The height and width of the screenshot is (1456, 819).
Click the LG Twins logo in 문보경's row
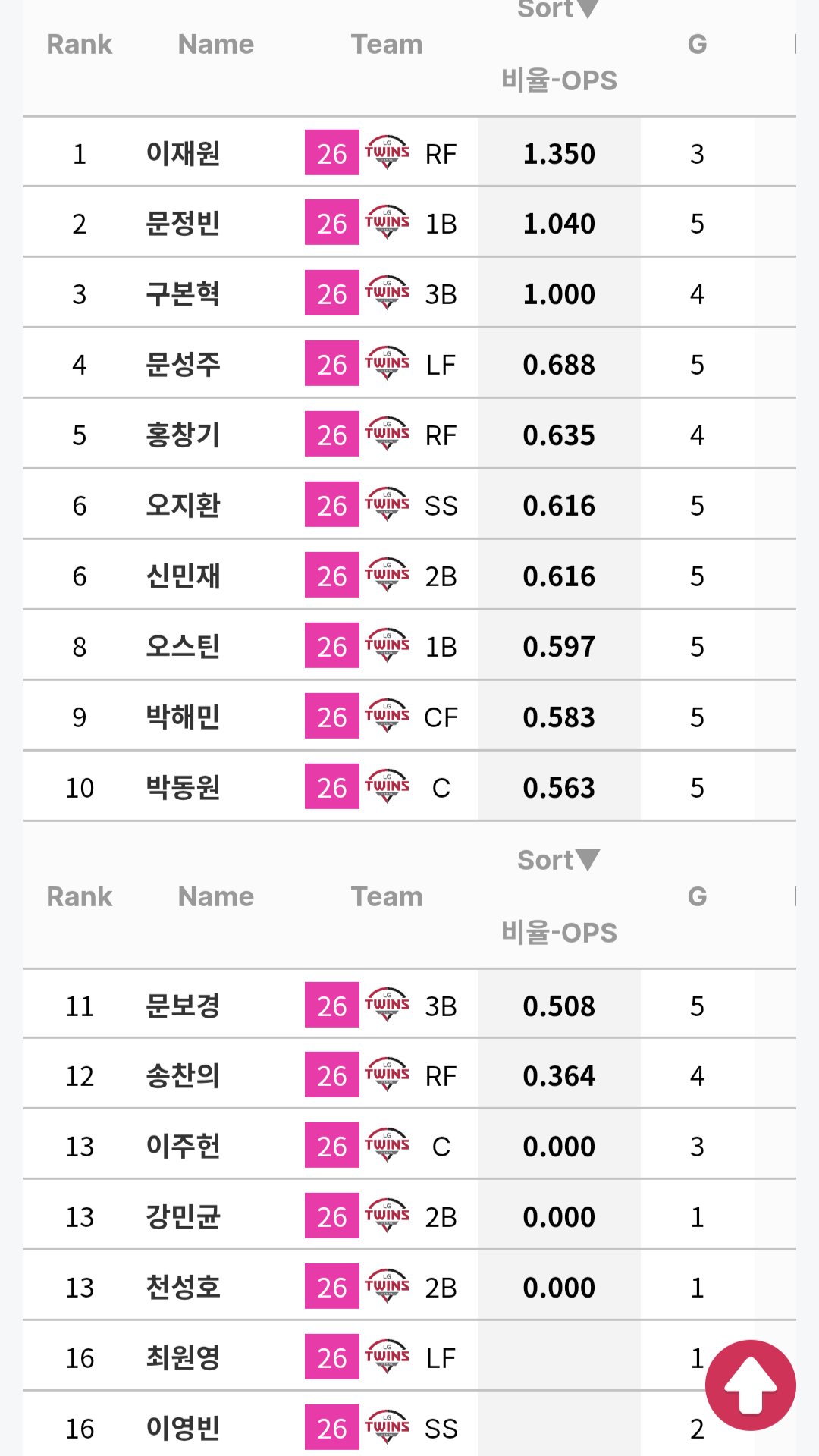click(387, 1005)
